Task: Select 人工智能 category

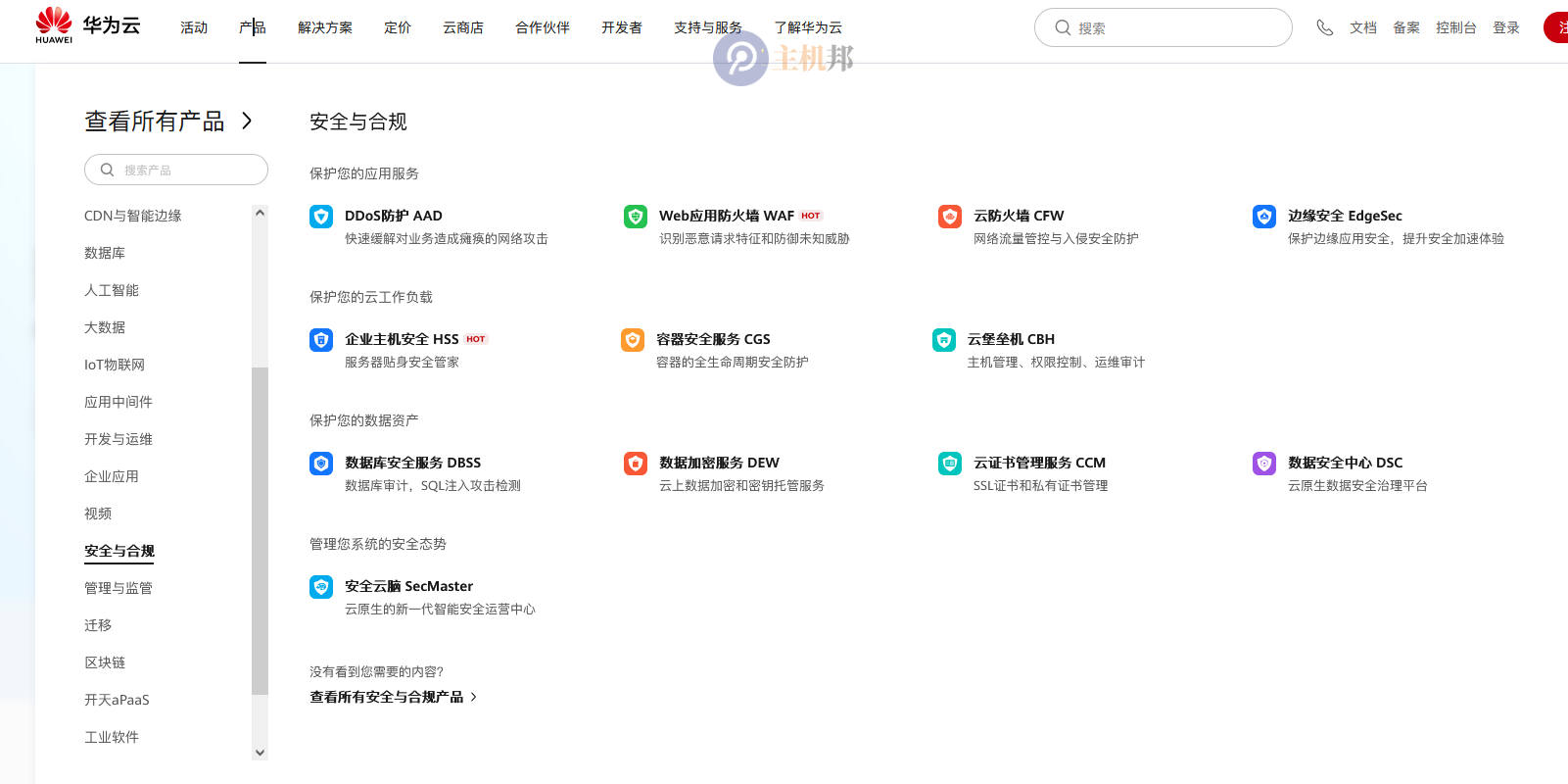Action: (112, 290)
